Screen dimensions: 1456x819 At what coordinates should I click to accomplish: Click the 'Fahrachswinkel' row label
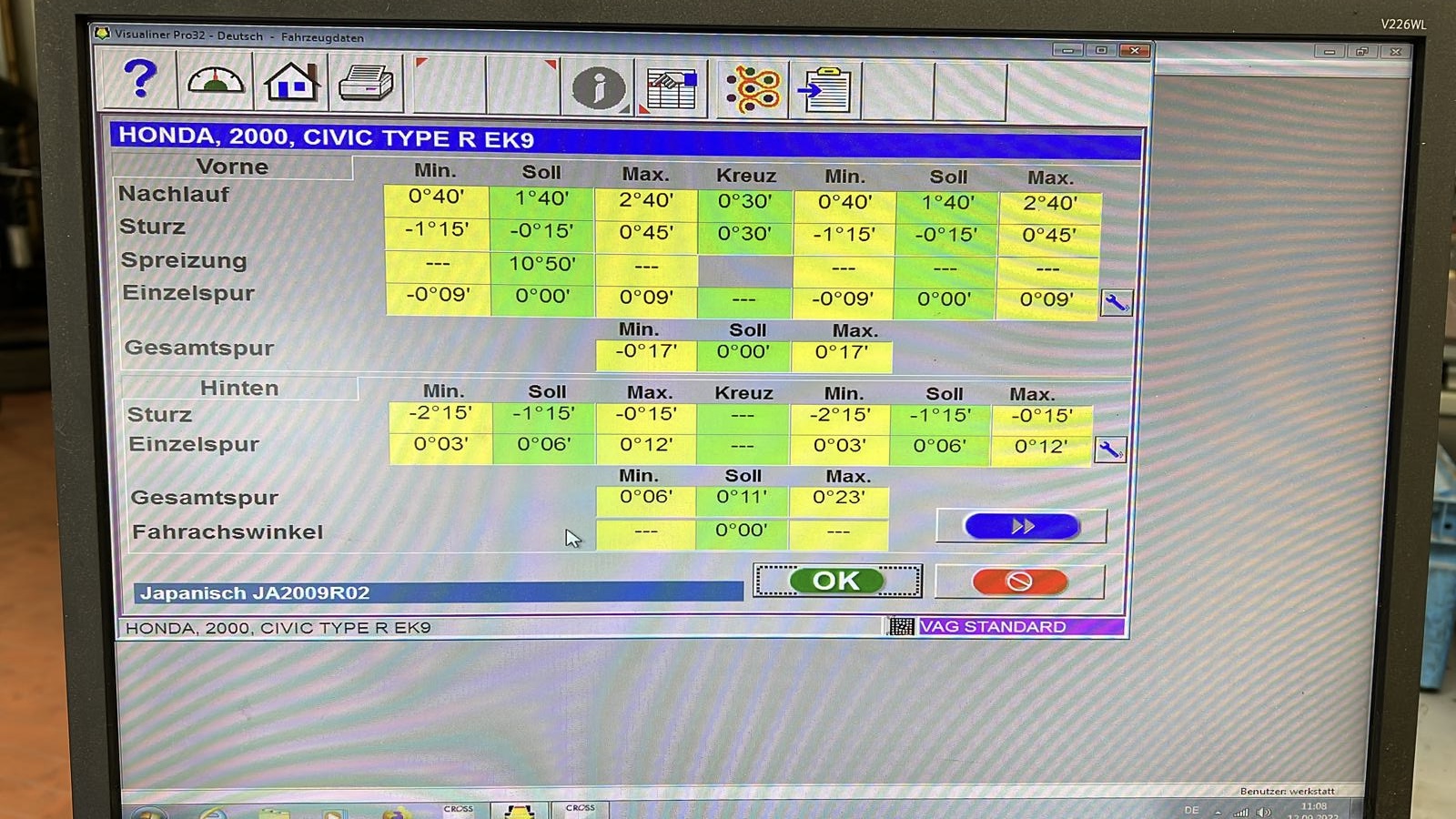227,531
